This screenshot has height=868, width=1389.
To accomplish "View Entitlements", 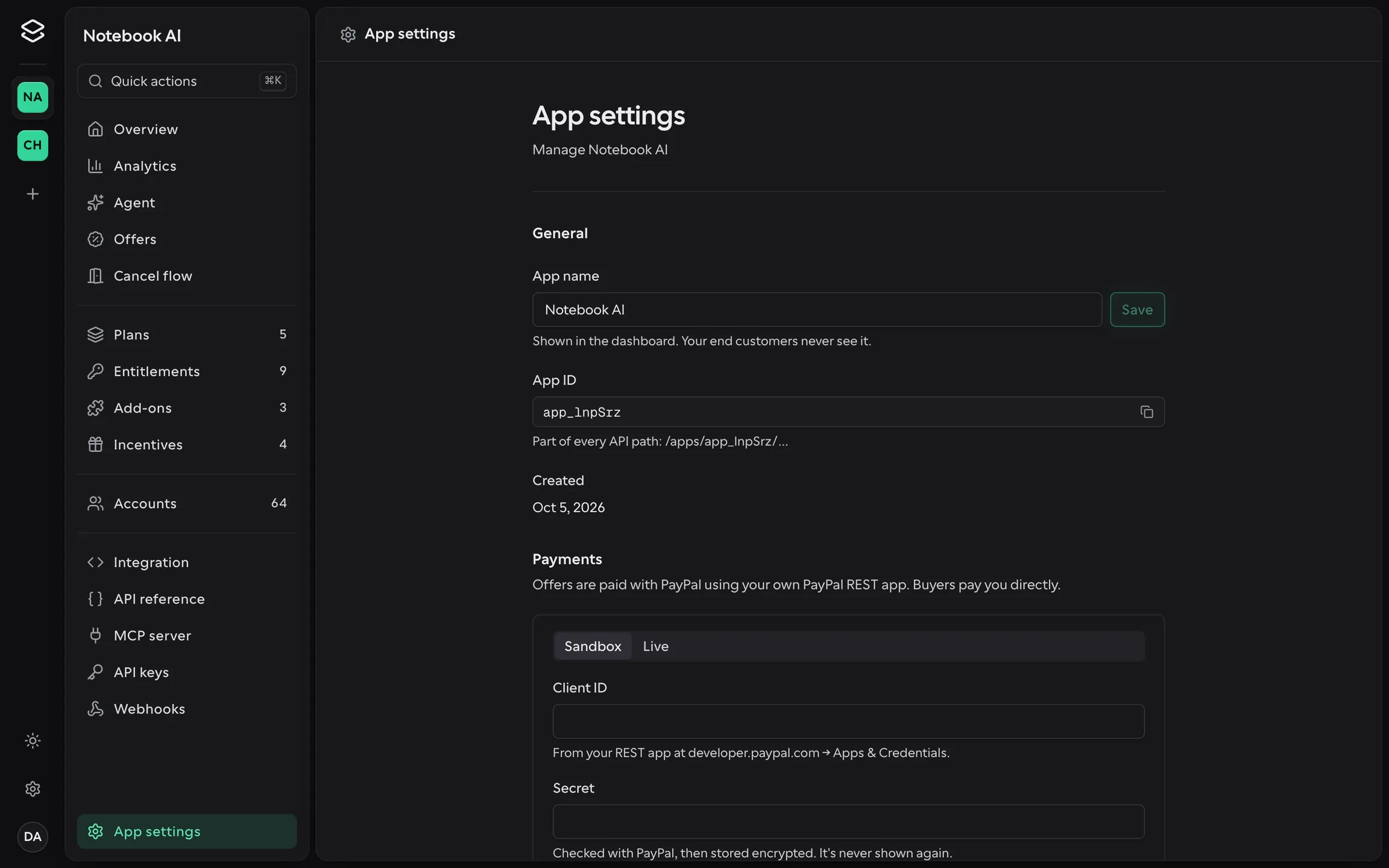I will [187, 371].
